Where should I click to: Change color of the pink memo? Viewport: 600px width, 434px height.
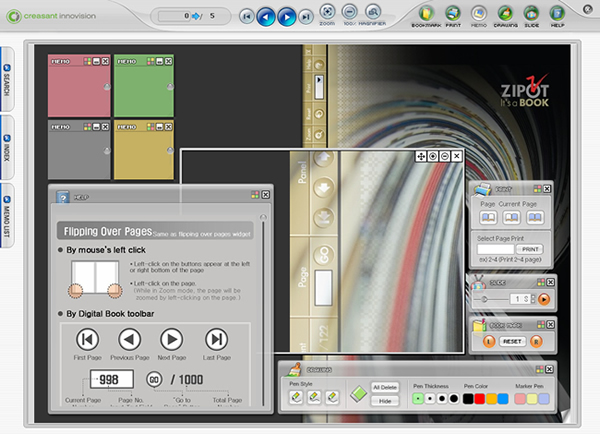coord(88,61)
